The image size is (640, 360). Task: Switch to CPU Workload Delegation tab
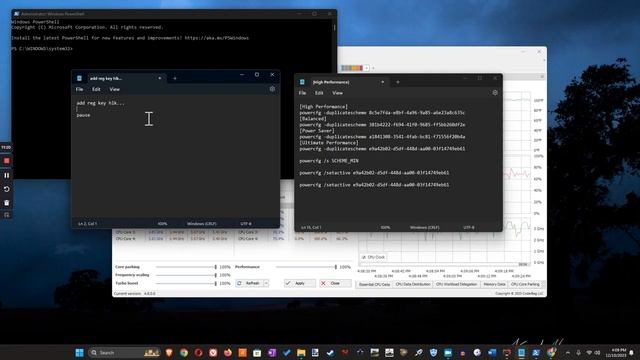coord(456,284)
